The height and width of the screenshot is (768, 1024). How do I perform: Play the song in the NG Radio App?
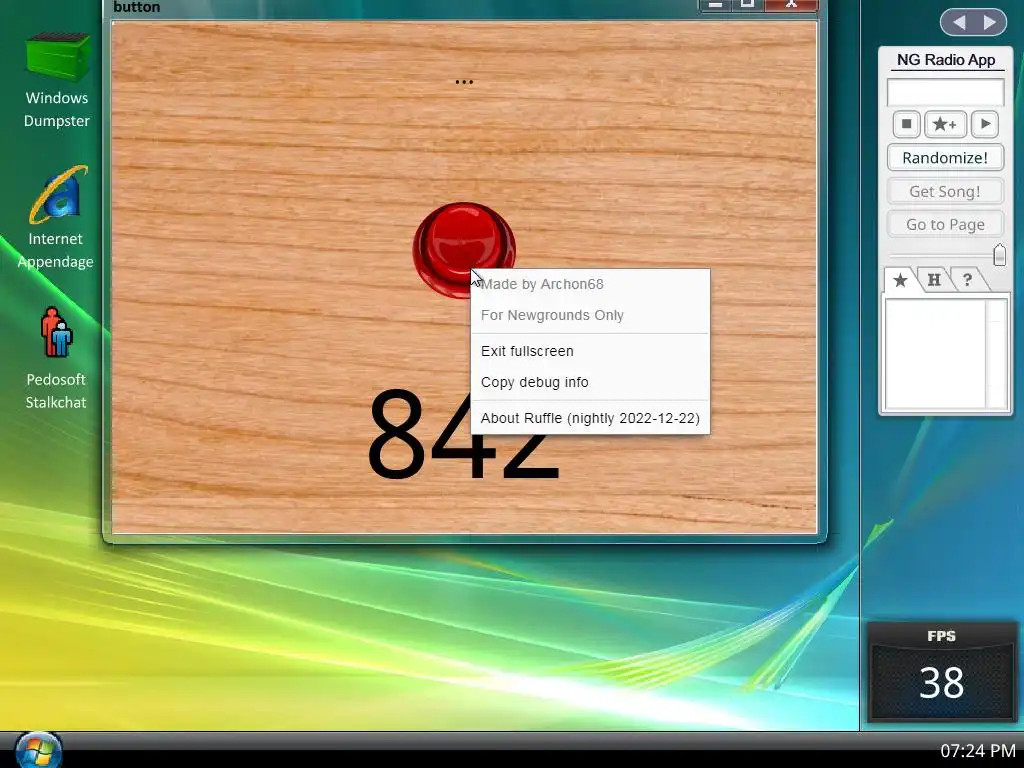985,124
